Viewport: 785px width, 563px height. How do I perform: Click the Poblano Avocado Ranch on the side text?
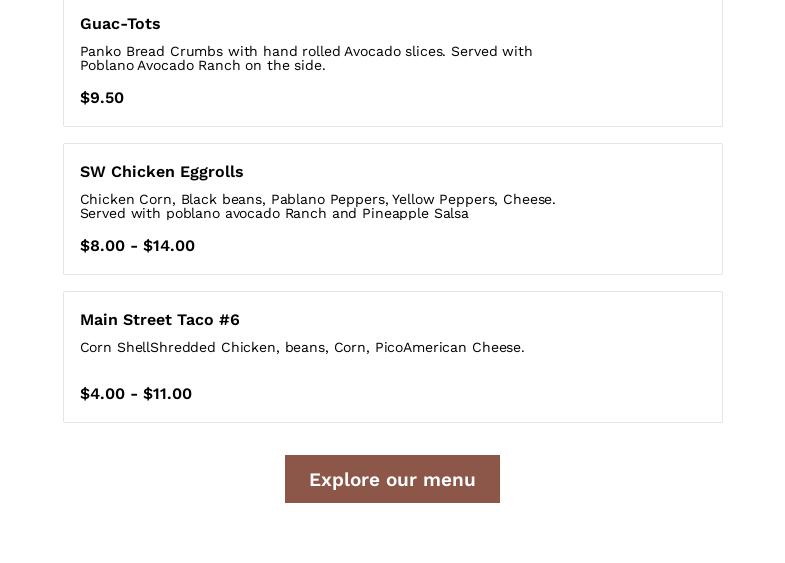202,66
